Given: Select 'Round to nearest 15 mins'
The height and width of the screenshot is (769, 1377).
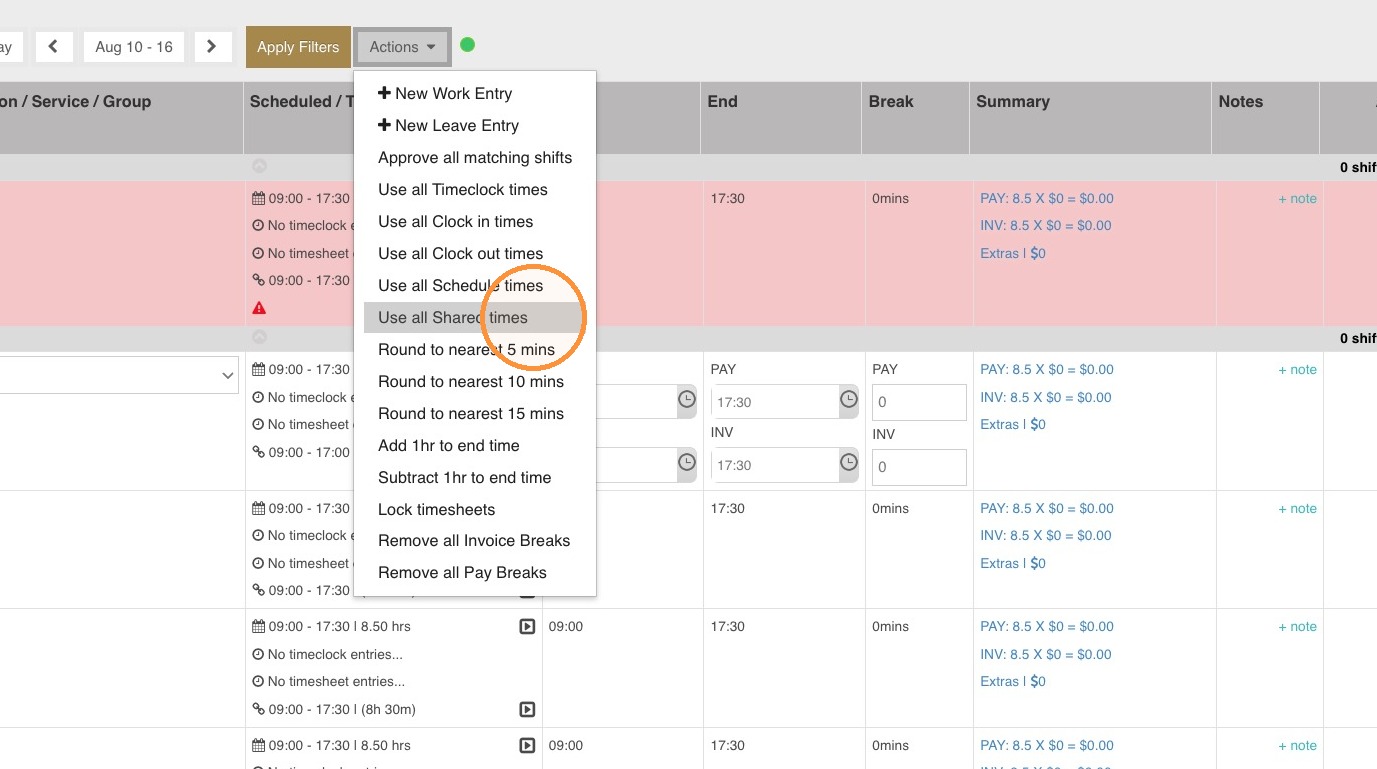Looking at the screenshot, I should (x=475, y=414).
